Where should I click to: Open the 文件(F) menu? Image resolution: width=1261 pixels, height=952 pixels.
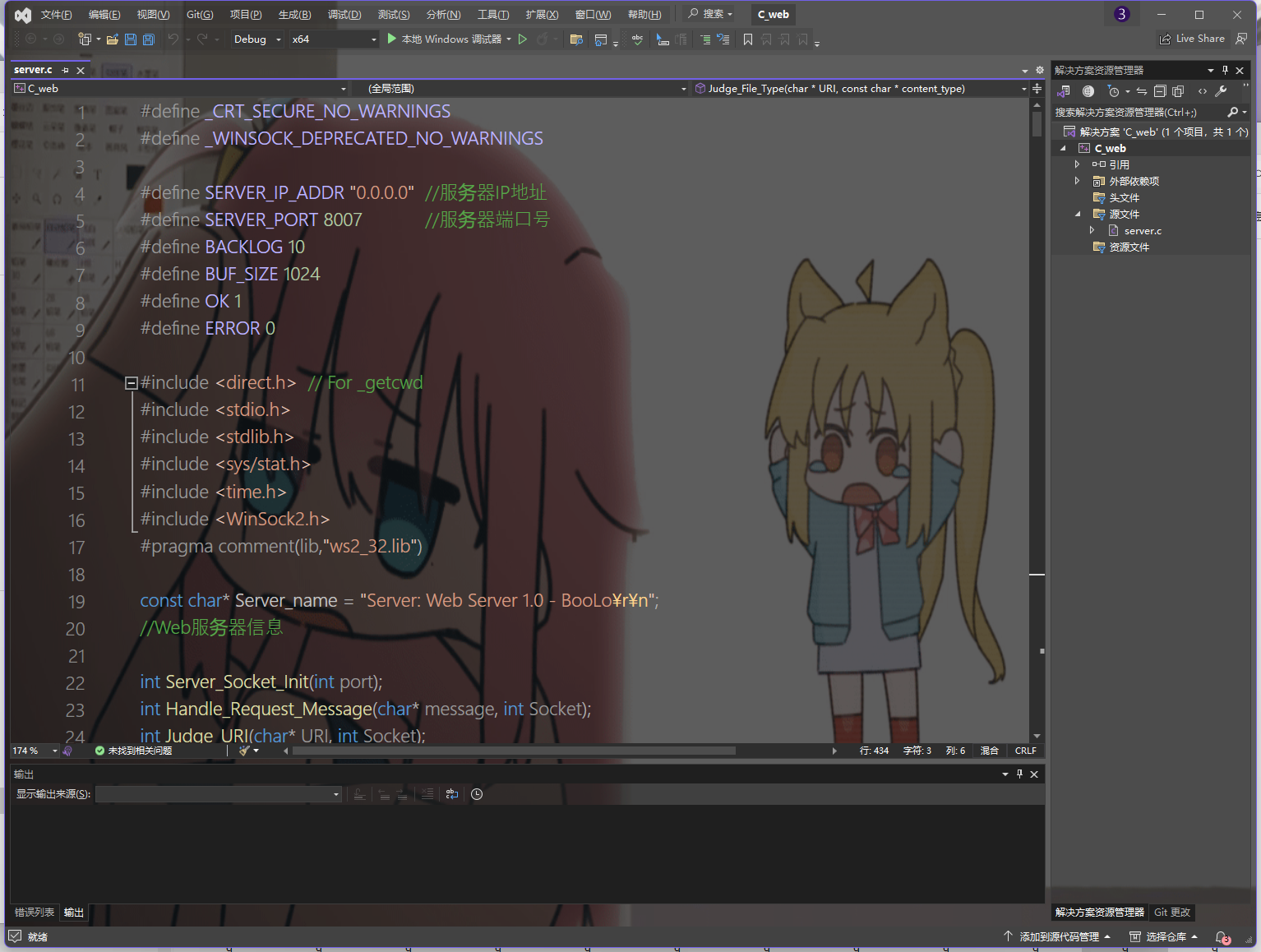pyautogui.click(x=56, y=15)
